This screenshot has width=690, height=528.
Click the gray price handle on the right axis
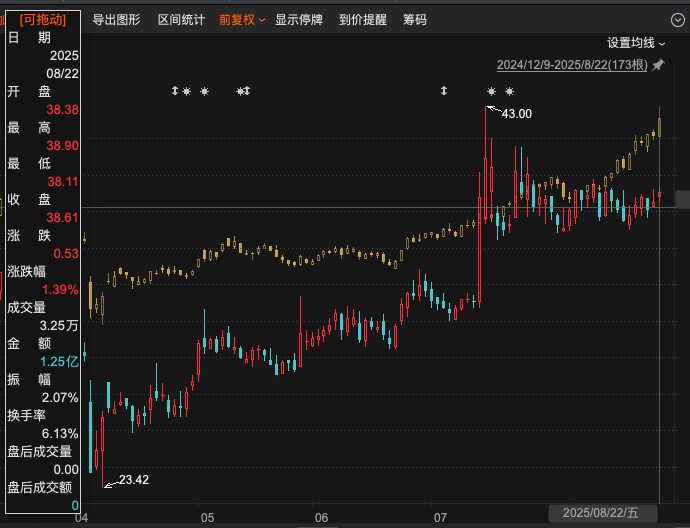682,199
